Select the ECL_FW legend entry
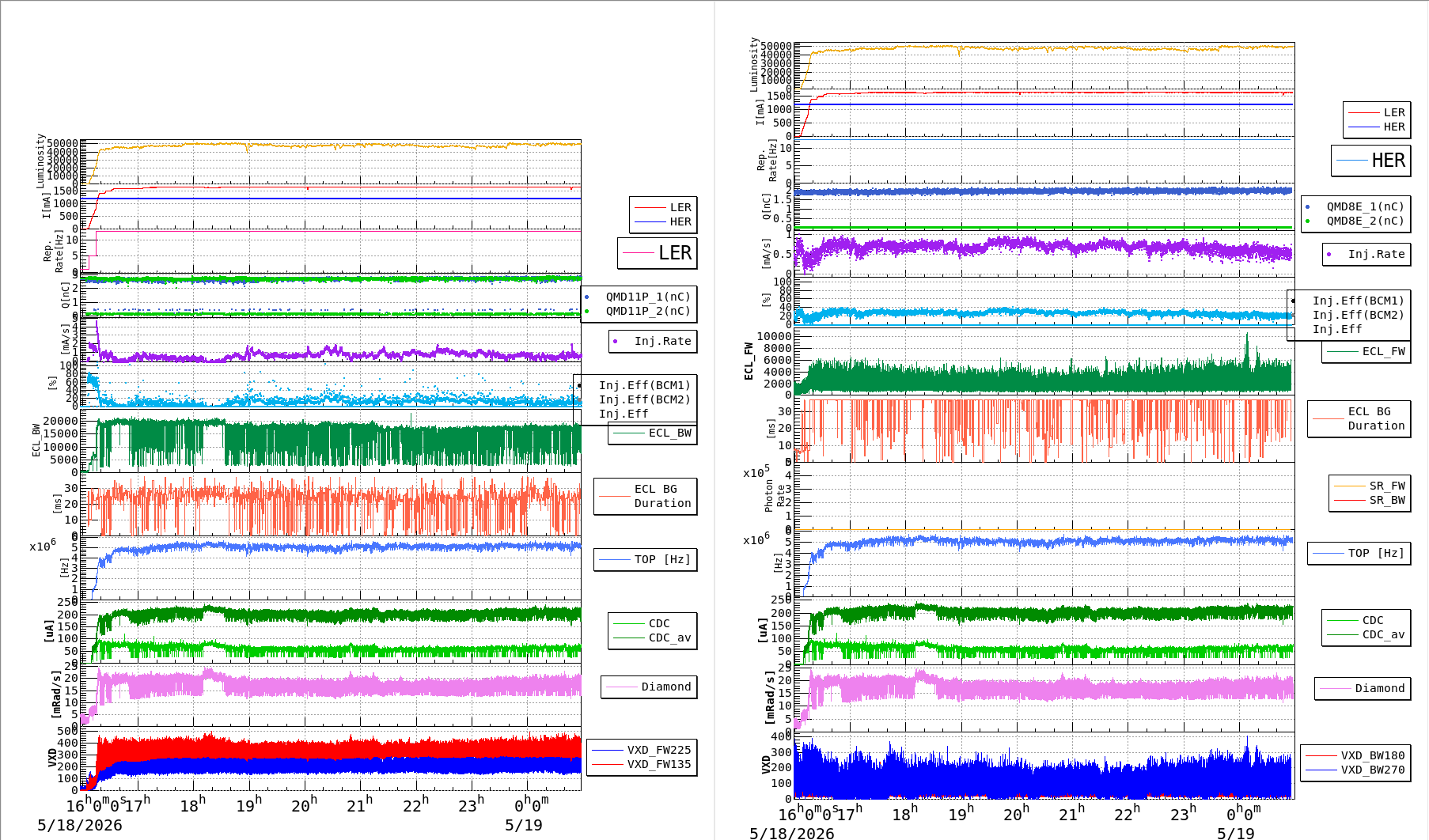Screen dimensions: 1429x840 [x=1383, y=351]
